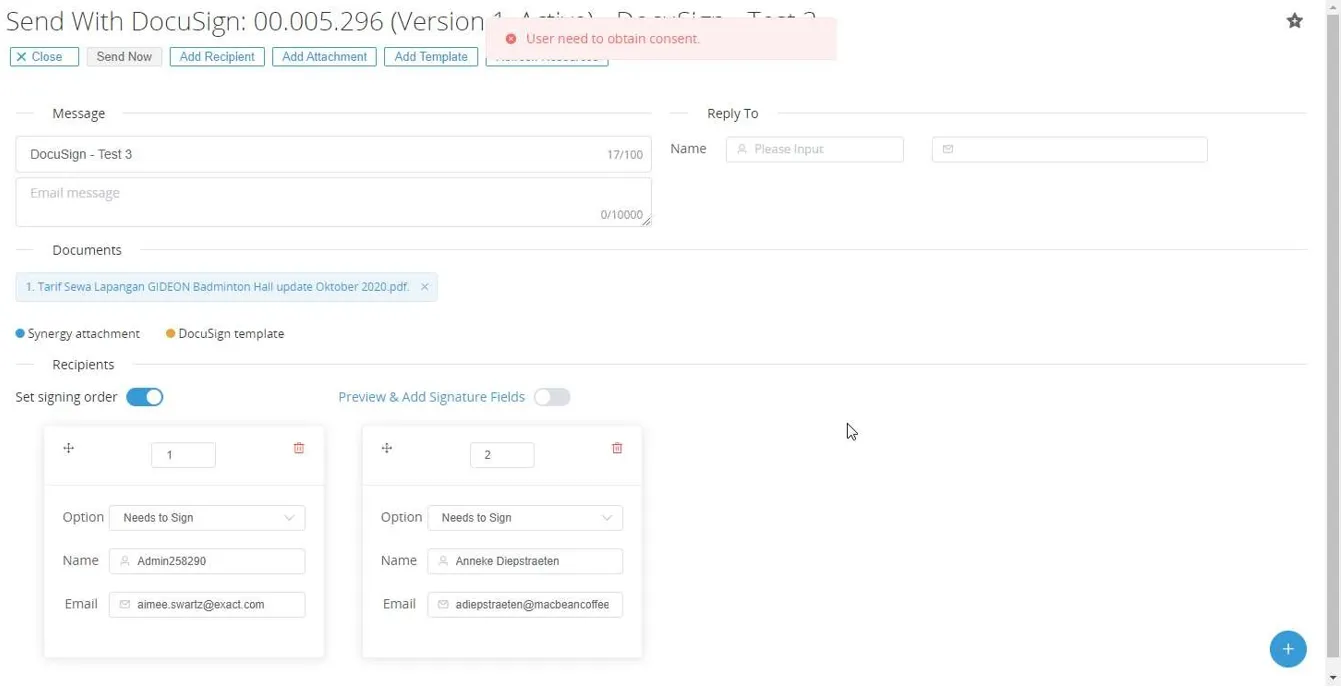Click the signing order number 1 field
The width and height of the screenshot is (1341, 687).
tap(183, 455)
